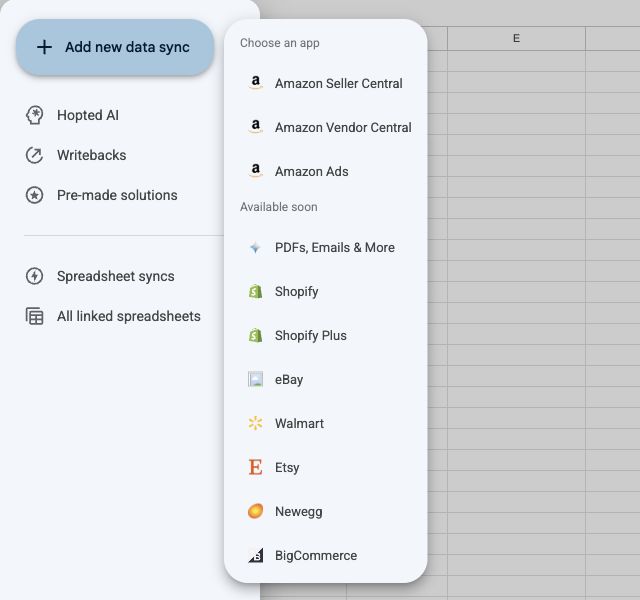Select PDFs, Emails & More
This screenshot has width=640, height=600.
tap(326, 248)
